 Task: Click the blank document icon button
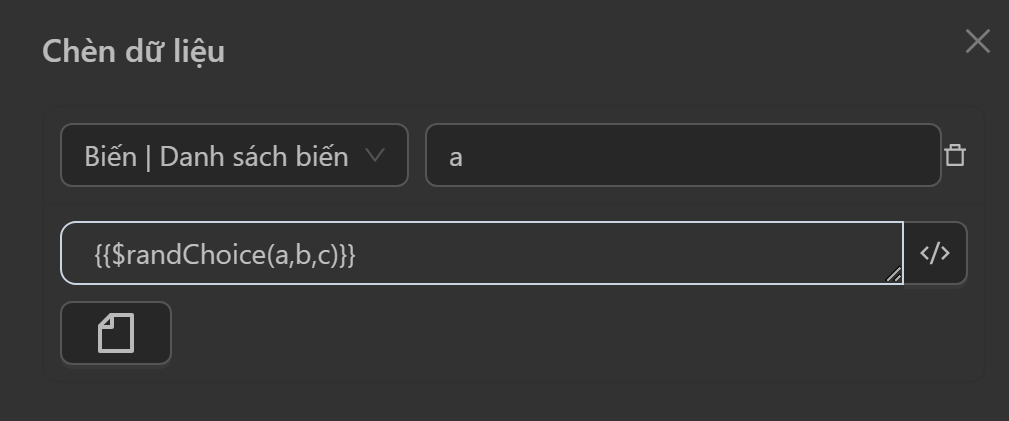[x=116, y=333]
